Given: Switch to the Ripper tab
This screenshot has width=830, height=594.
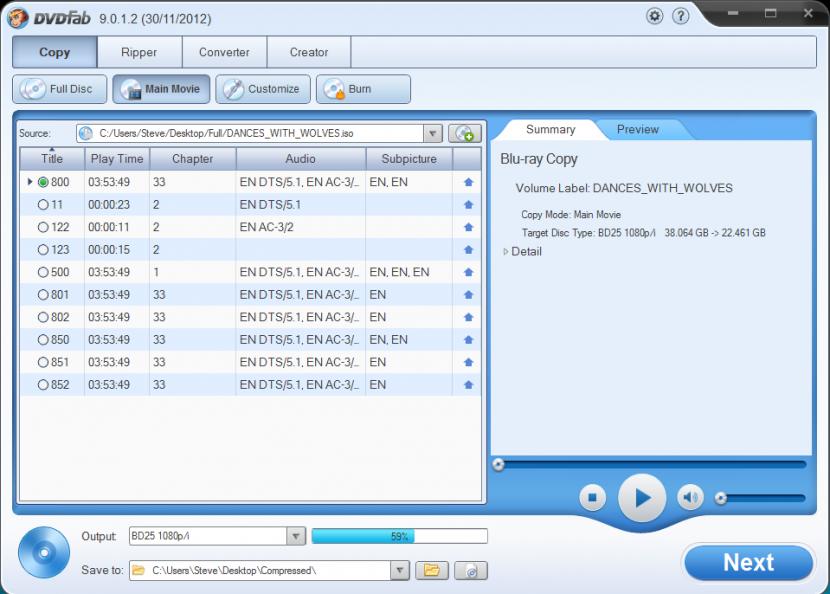Looking at the screenshot, I should pyautogui.click(x=139, y=52).
